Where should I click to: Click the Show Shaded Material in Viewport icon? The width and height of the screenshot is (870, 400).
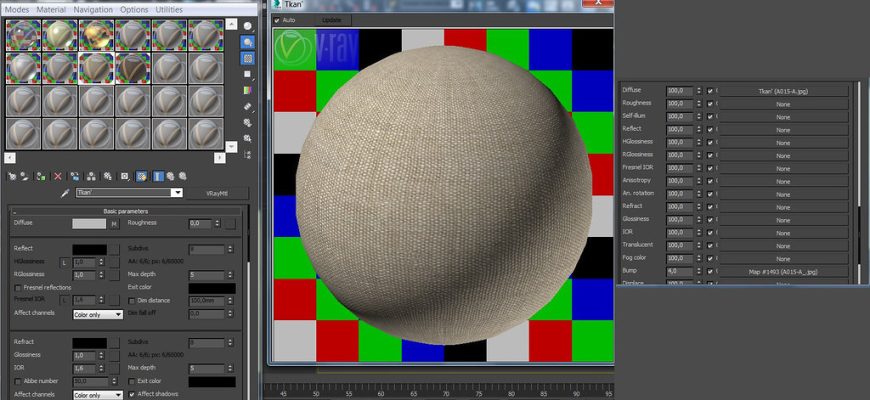pos(142,176)
